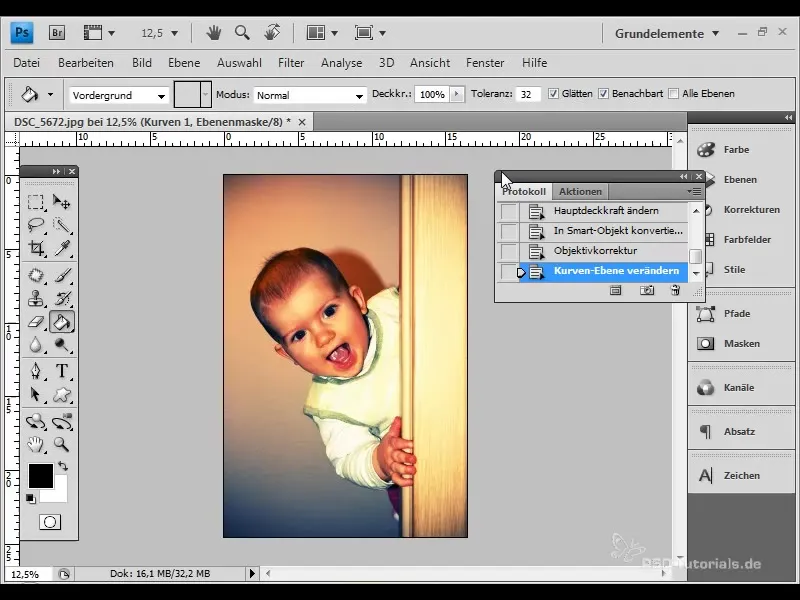Open the Kanäle panel
The image size is (800, 600).
(x=741, y=388)
